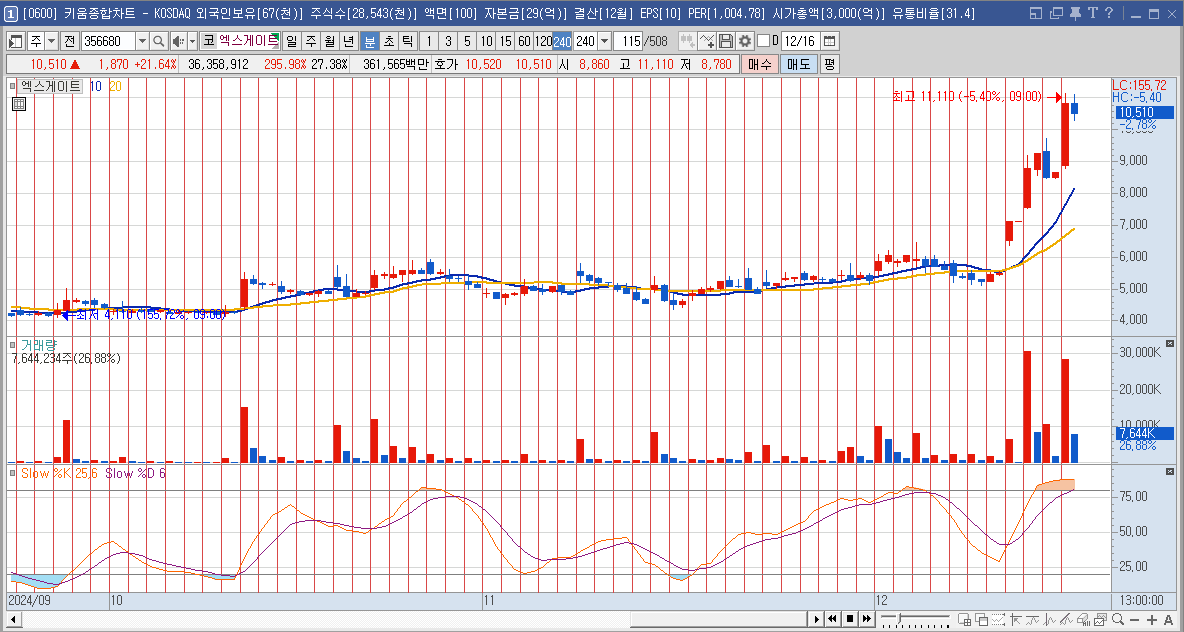Click the orange 20 moving average label
The image size is (1184, 632).
pyautogui.click(x=115, y=86)
